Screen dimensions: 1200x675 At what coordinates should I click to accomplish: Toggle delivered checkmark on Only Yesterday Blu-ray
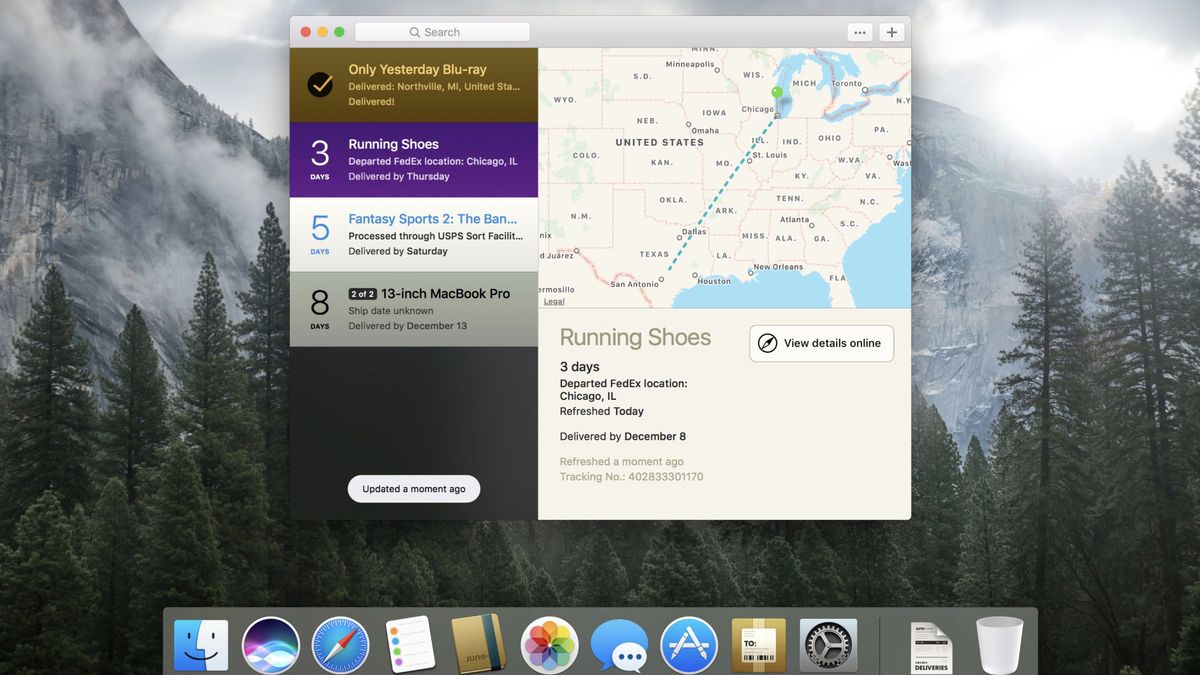click(x=318, y=84)
